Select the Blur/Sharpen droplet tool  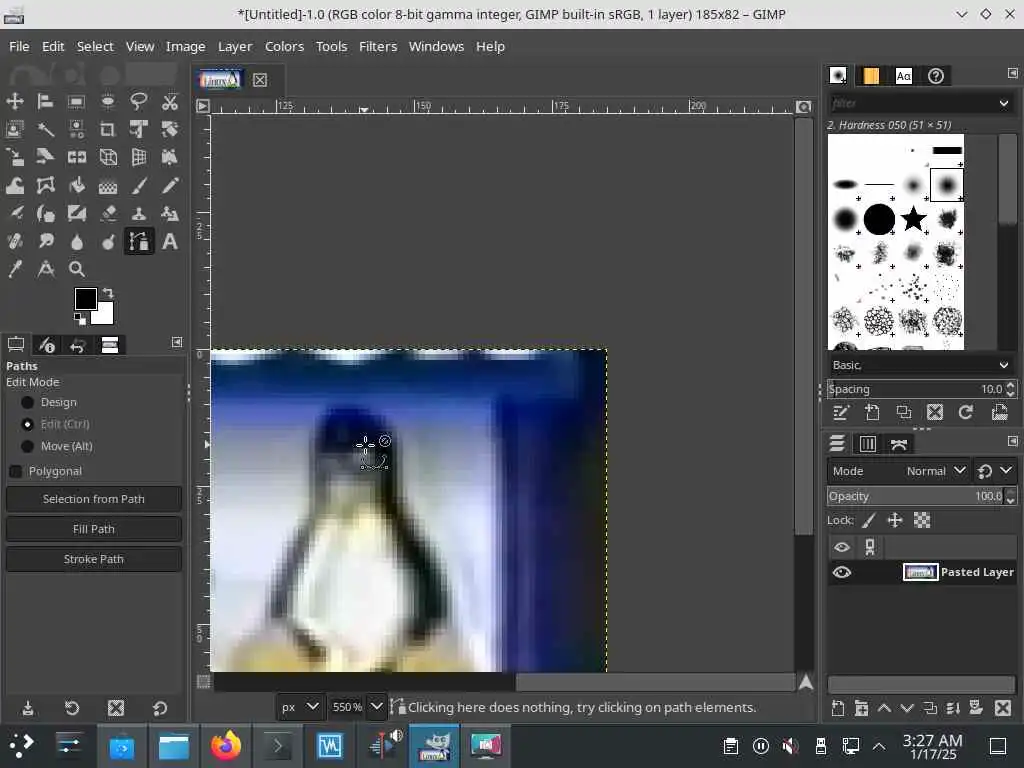tap(76, 242)
